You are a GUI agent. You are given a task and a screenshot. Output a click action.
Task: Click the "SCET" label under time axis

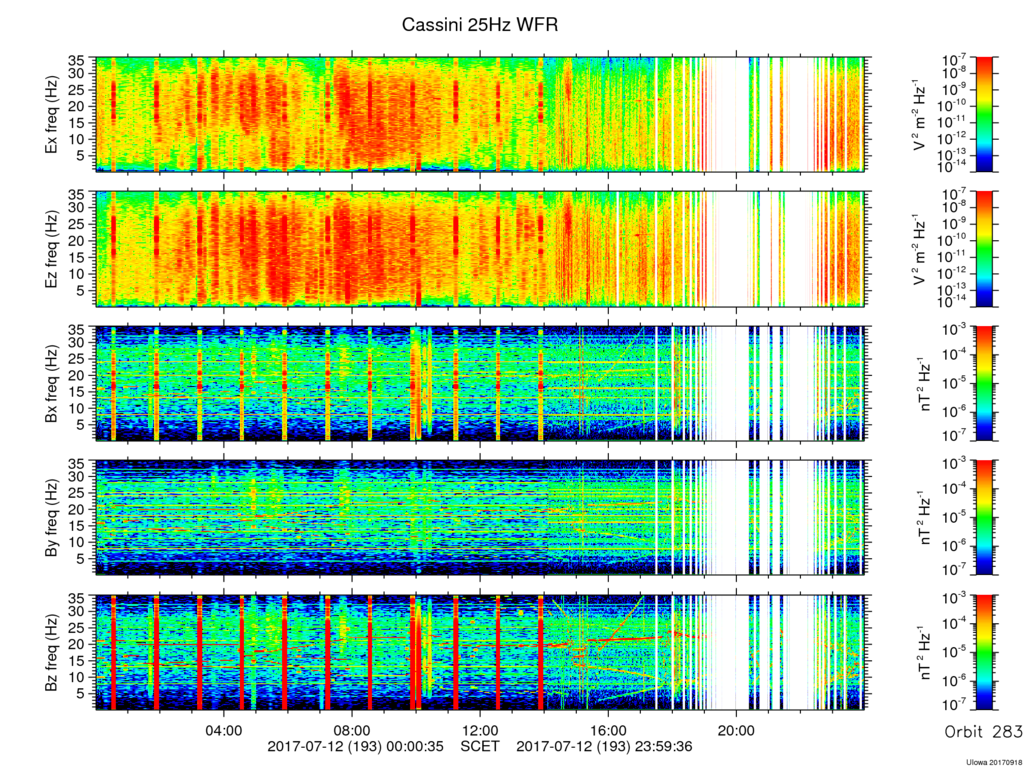[x=480, y=746]
